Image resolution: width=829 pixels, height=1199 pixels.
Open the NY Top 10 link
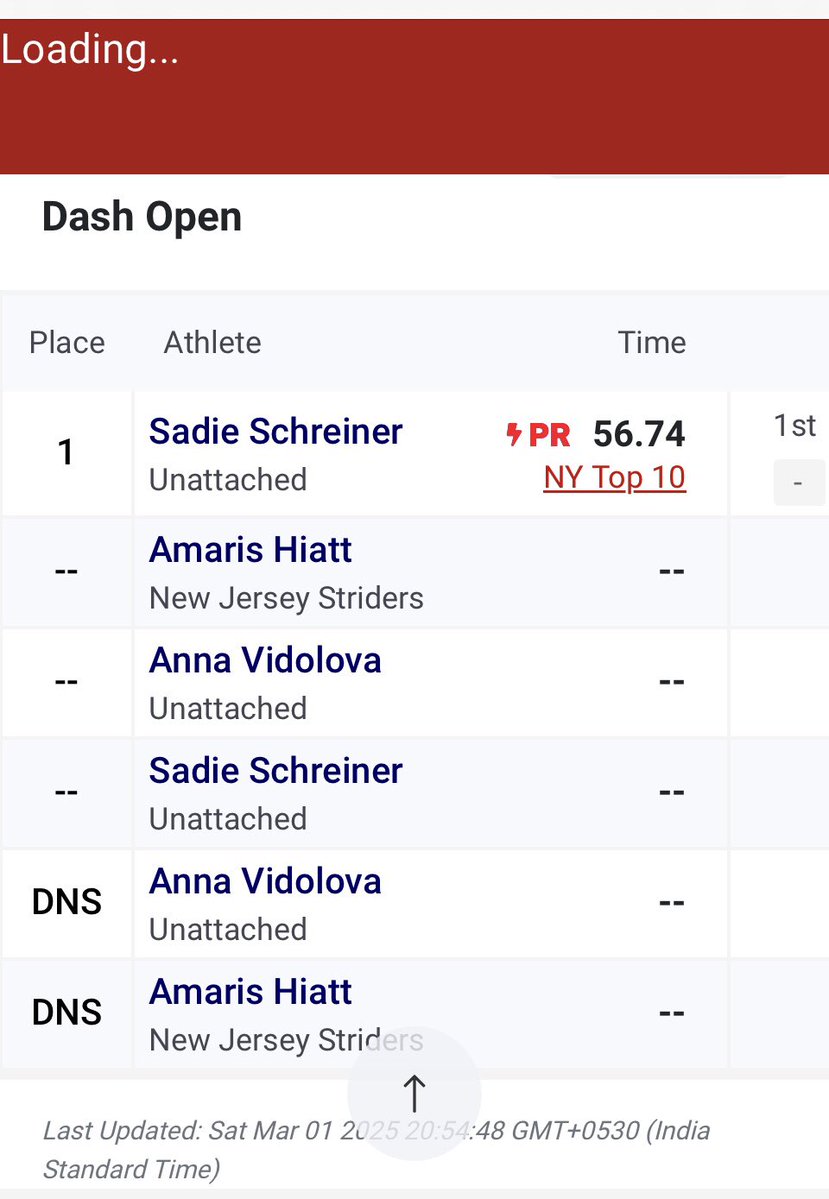pos(614,478)
